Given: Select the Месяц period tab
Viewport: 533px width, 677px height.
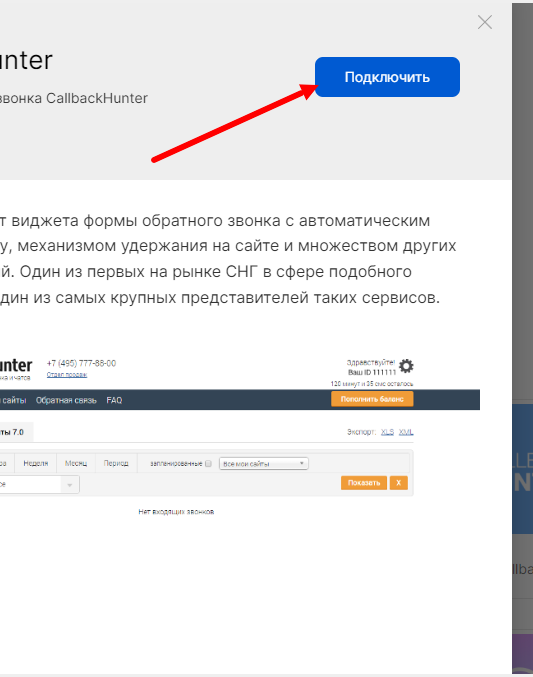Looking at the screenshot, I should coord(76,463).
